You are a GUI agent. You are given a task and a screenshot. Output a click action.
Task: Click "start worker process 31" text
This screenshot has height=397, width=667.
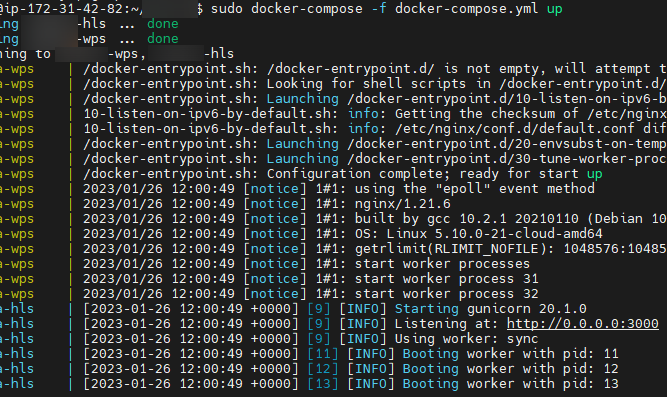point(447,279)
